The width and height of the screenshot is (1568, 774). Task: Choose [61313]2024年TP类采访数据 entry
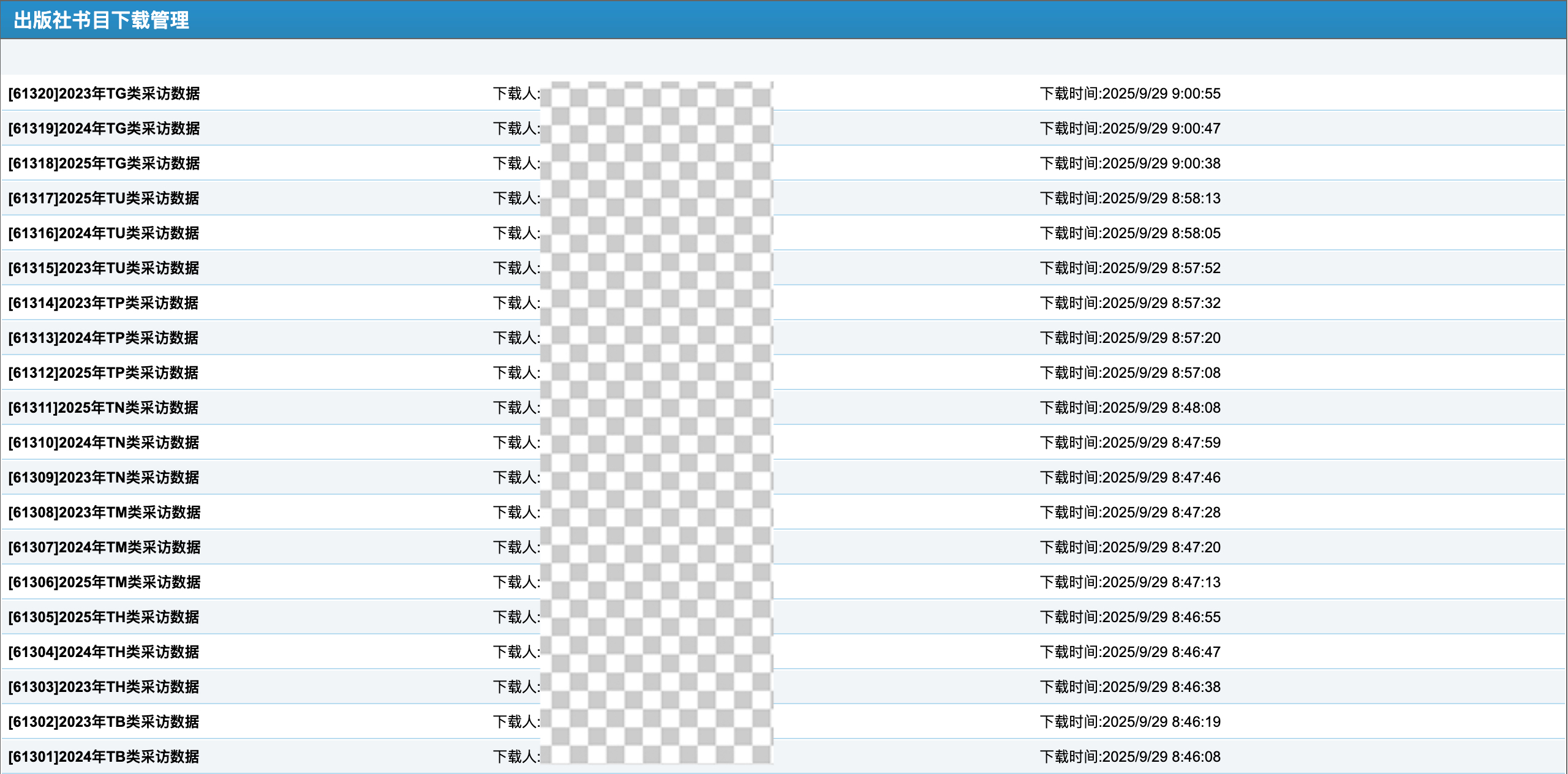coord(104,338)
